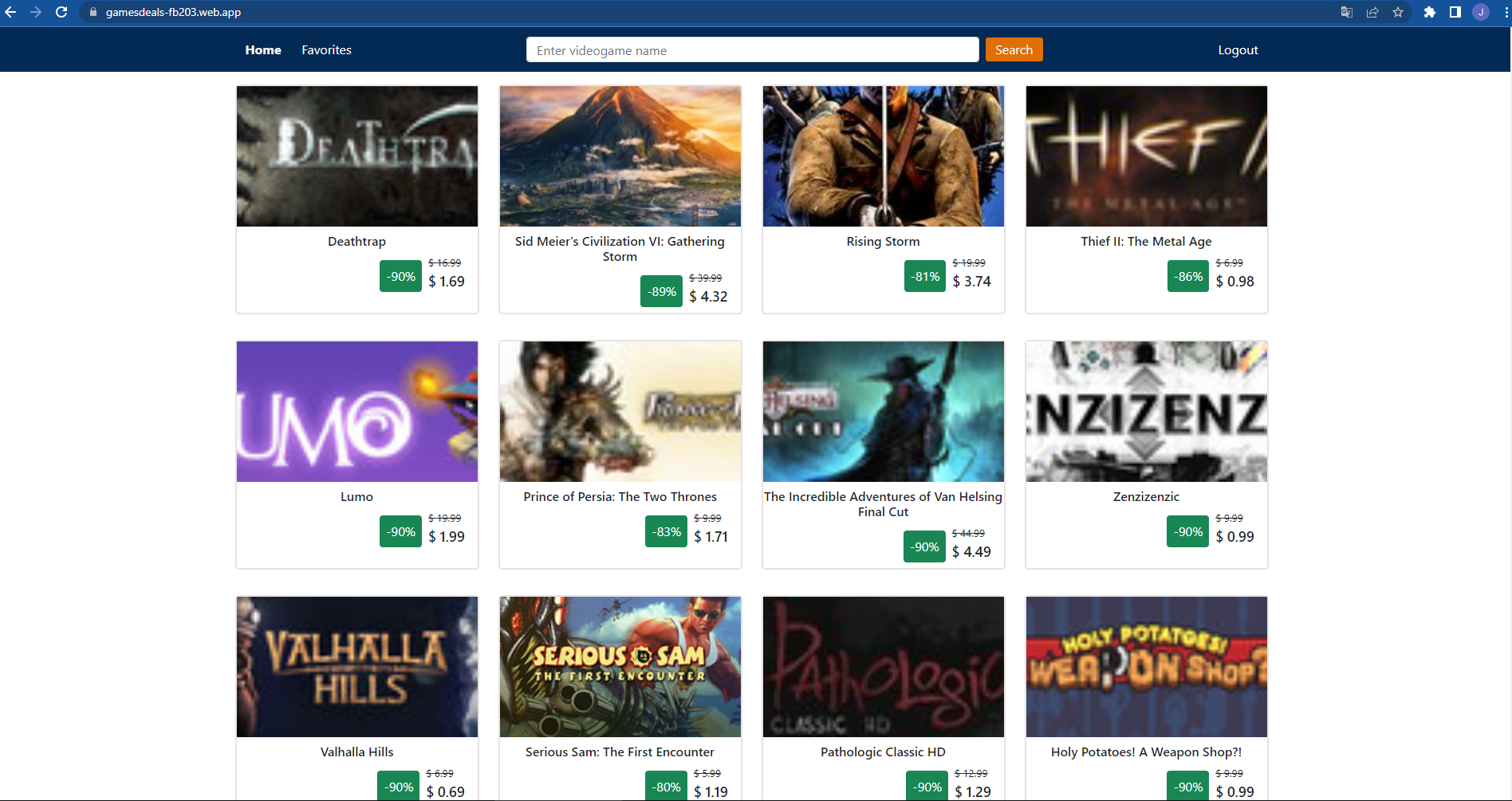
Task: Select the Van Helsing cover image
Action: (x=884, y=412)
